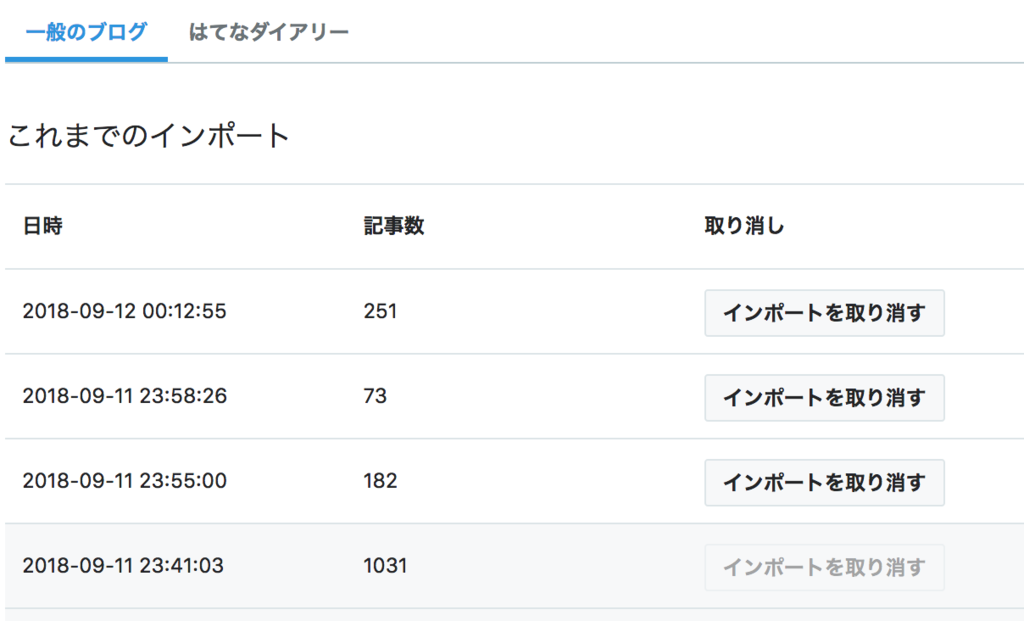The height and width of the screenshot is (621, 1024).
Task: Select the article count 73
Action: point(376,396)
